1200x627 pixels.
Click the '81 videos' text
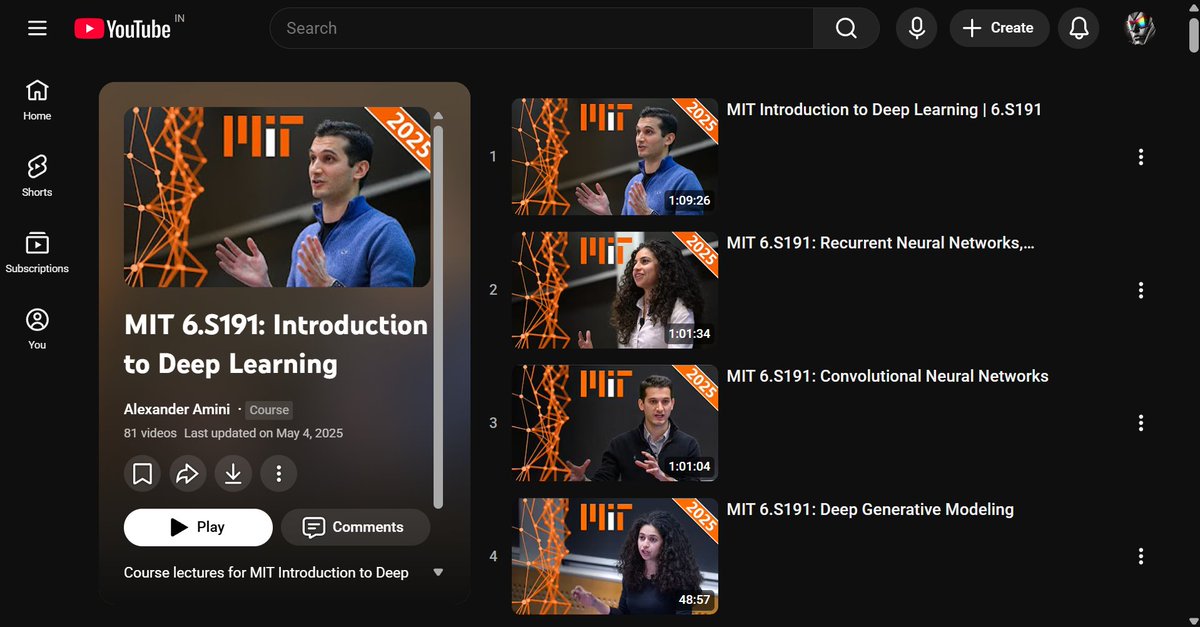coord(150,433)
